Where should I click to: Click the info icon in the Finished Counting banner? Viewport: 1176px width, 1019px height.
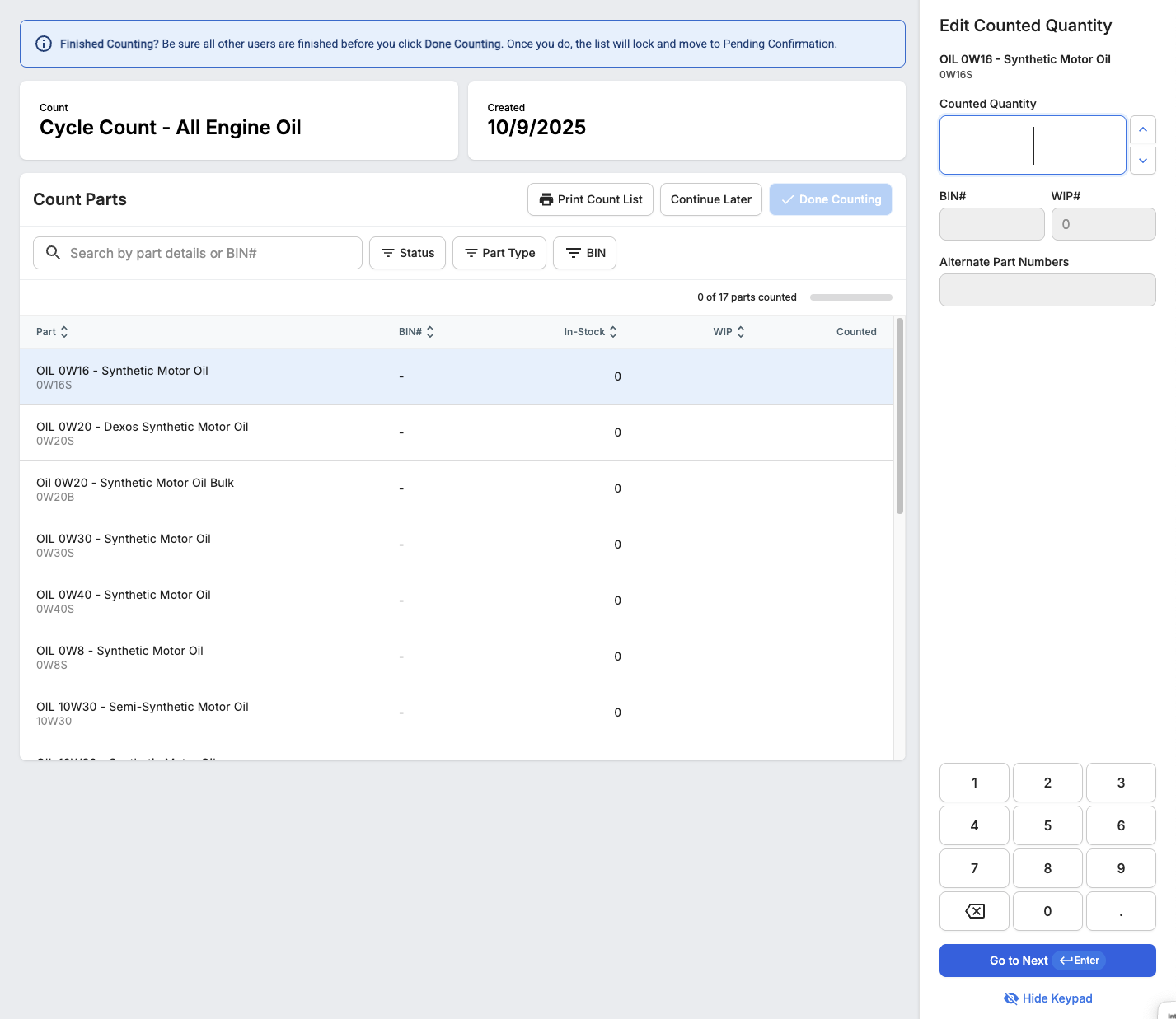[x=43, y=44]
